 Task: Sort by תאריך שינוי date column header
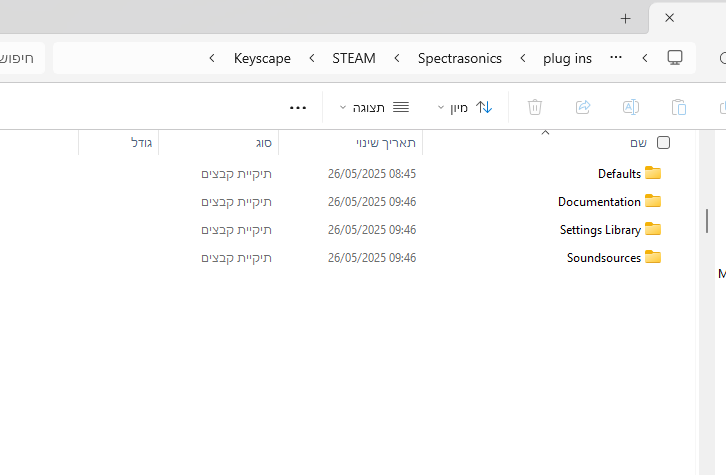pyautogui.click(x=386, y=143)
